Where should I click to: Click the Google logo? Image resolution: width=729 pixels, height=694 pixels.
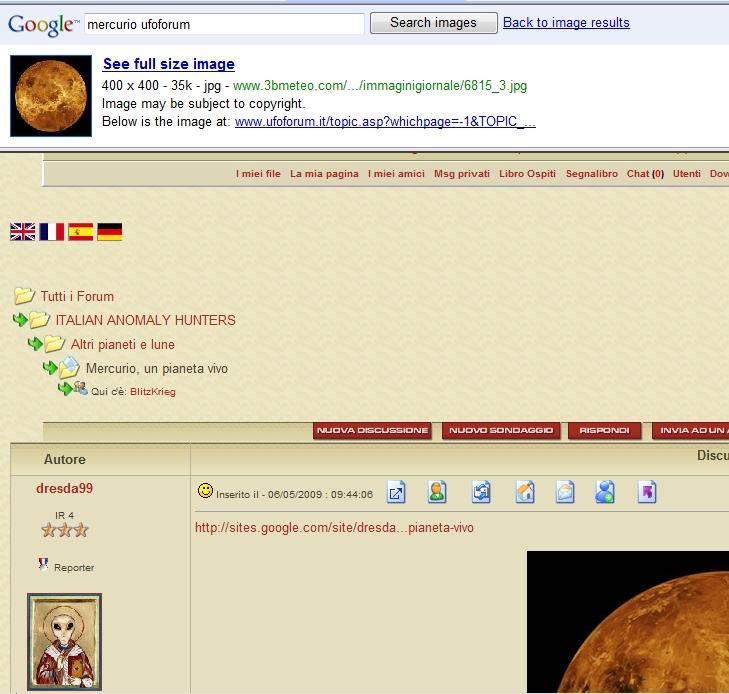(x=43, y=25)
